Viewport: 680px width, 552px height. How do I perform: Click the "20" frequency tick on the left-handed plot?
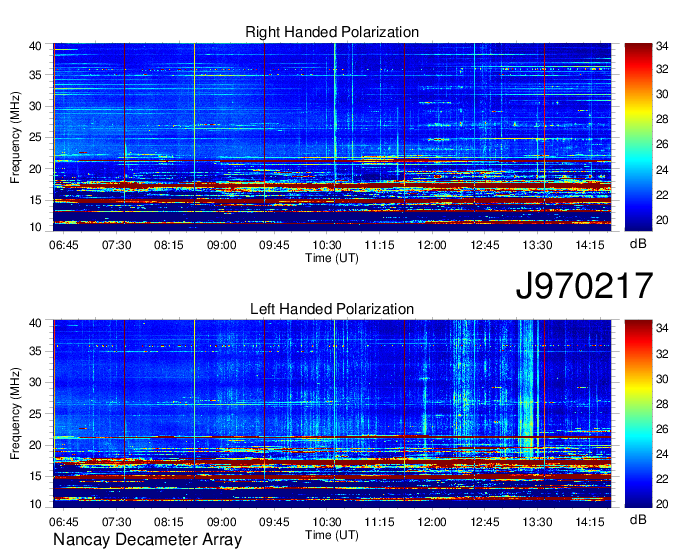coord(35,445)
